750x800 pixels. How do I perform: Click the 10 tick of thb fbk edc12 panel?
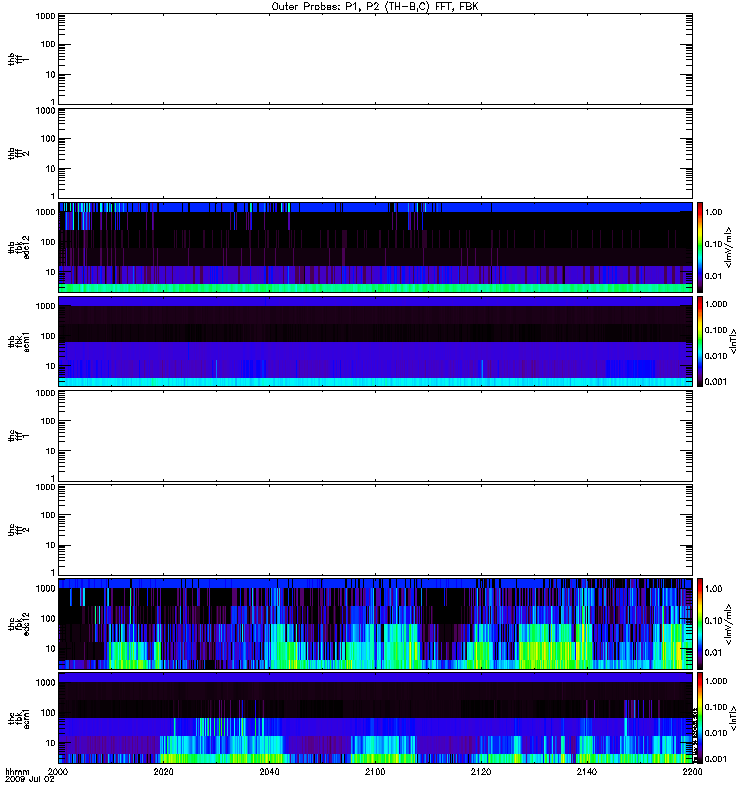pos(50,272)
